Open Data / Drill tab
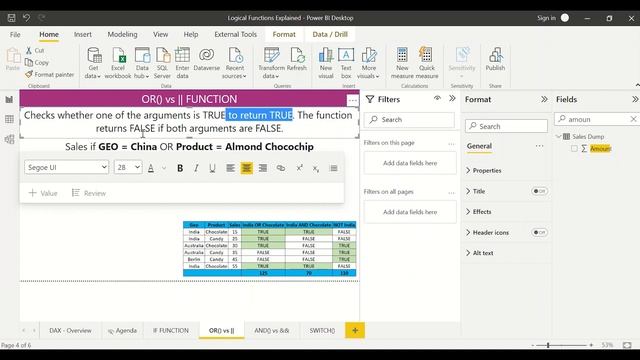Viewport: 640px width, 360px height. [330, 34]
